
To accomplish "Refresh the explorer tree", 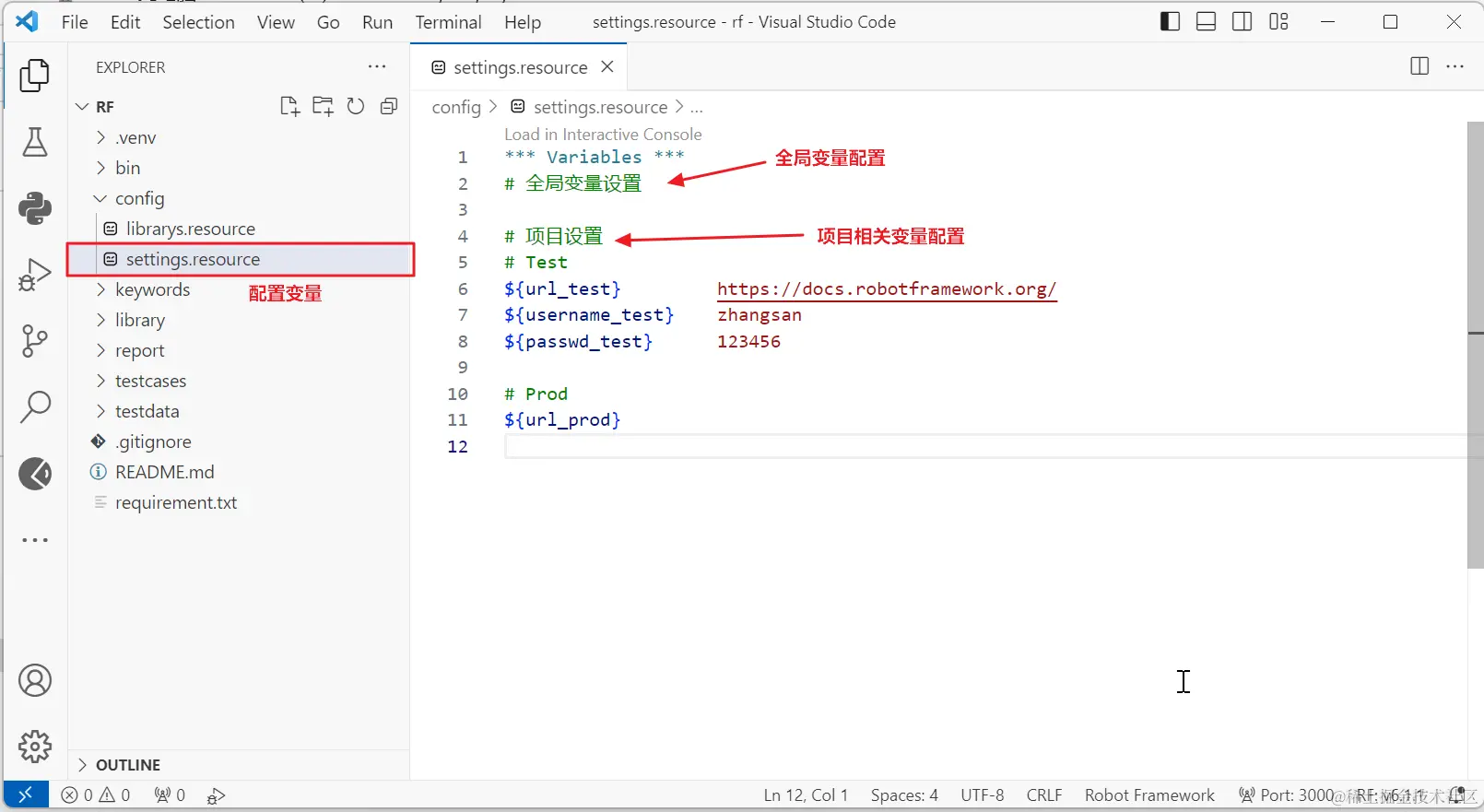I will click(x=356, y=106).
